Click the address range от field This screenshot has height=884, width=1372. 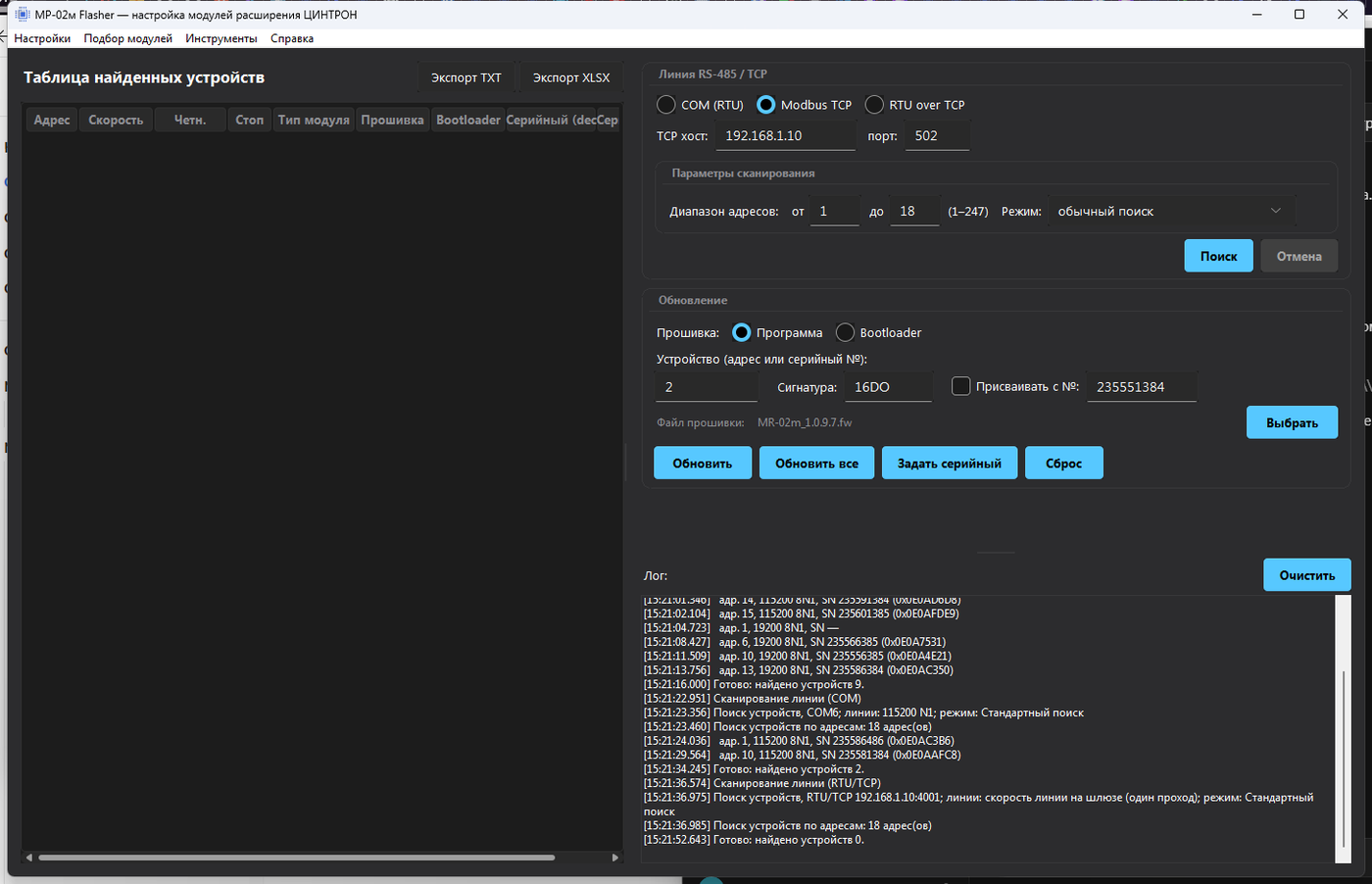point(835,212)
